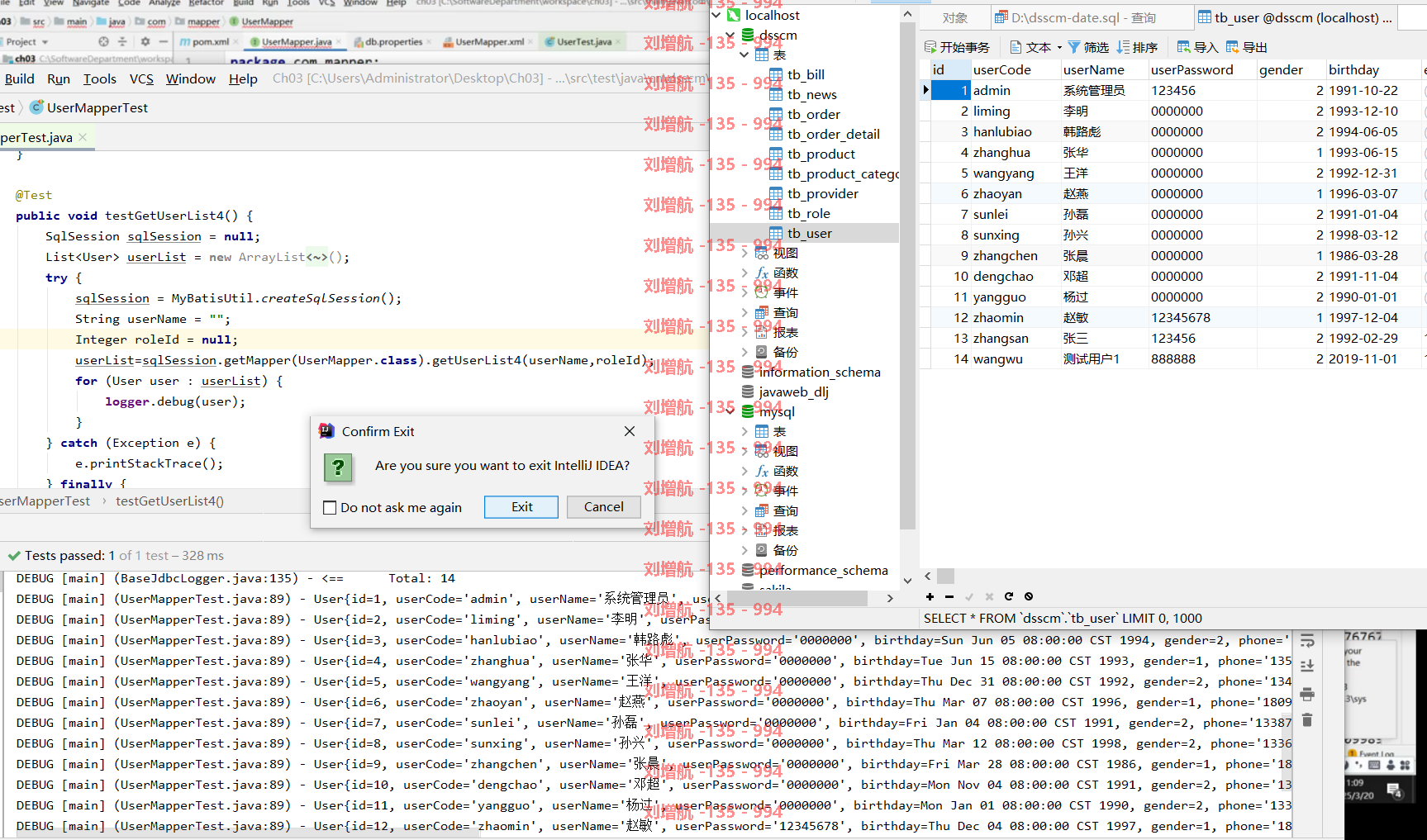Click the Begin Transaction (开始事务) toolbar icon
The width and height of the screenshot is (1427, 840).
click(930, 47)
